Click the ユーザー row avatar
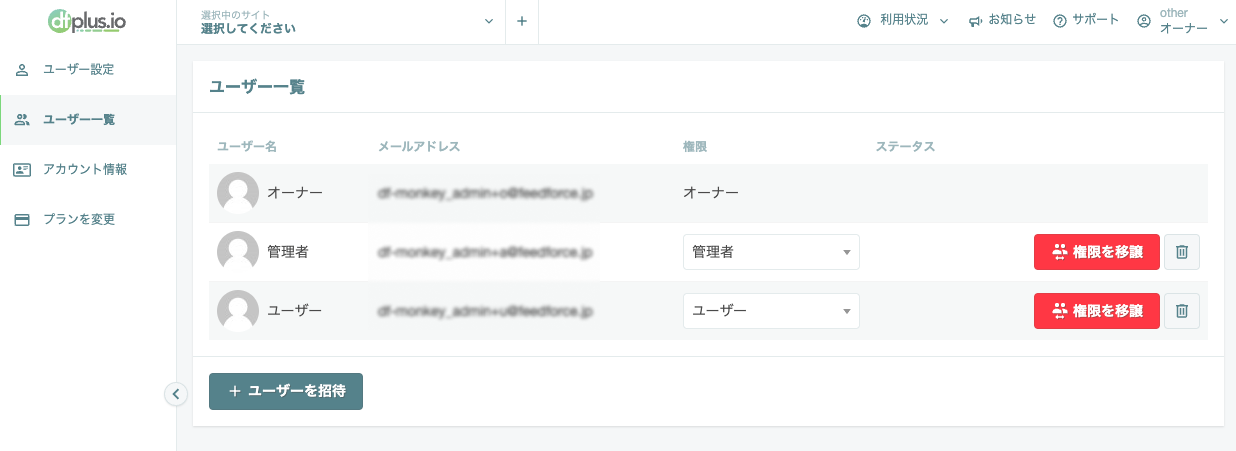 tap(238, 311)
